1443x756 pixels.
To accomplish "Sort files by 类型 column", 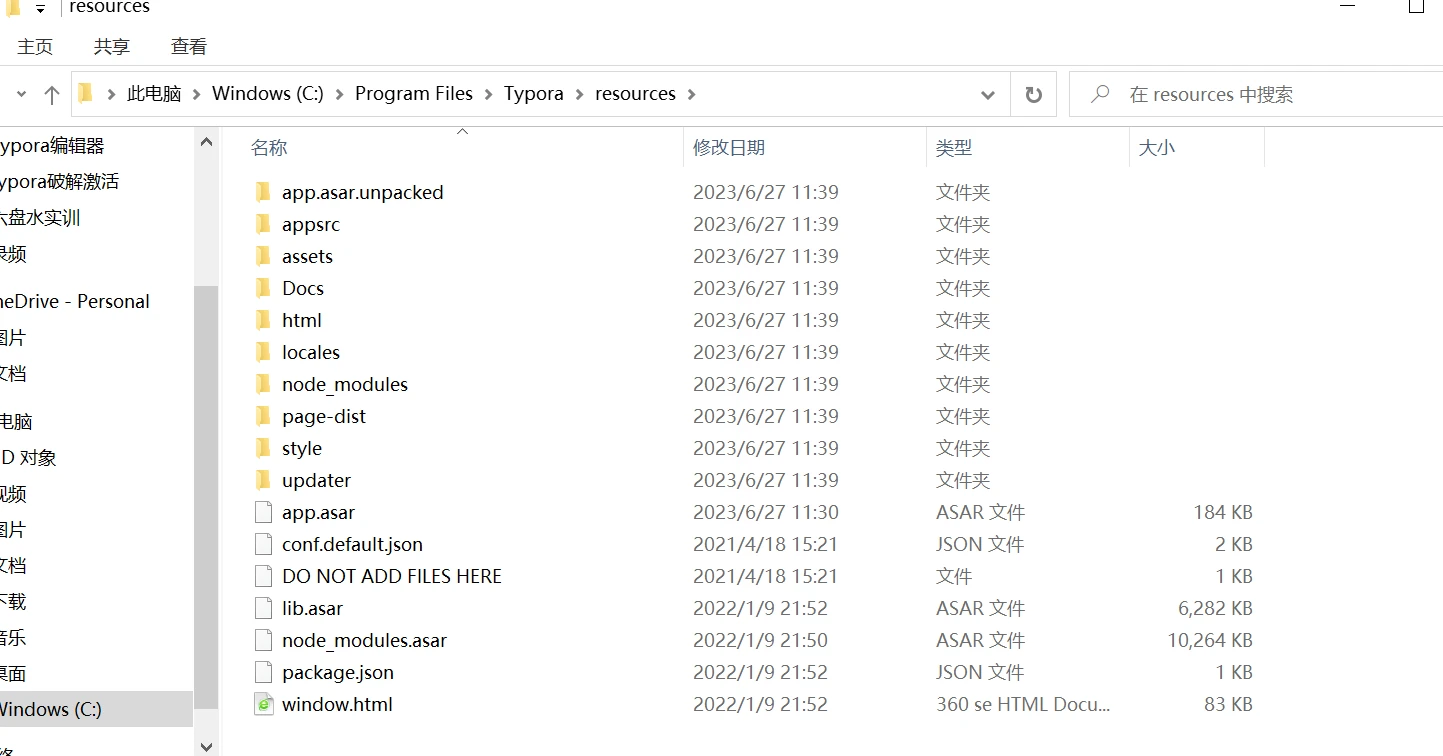I will click(x=954, y=147).
